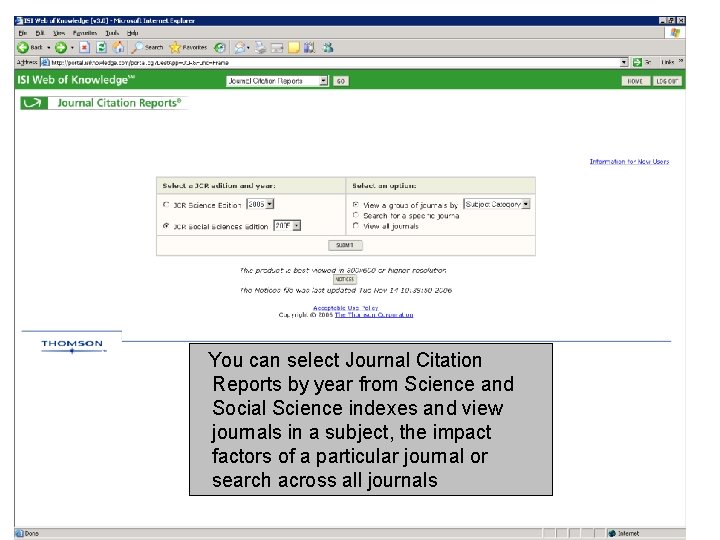Click the GO button next to product selector
720x540 pixels.
click(340, 81)
